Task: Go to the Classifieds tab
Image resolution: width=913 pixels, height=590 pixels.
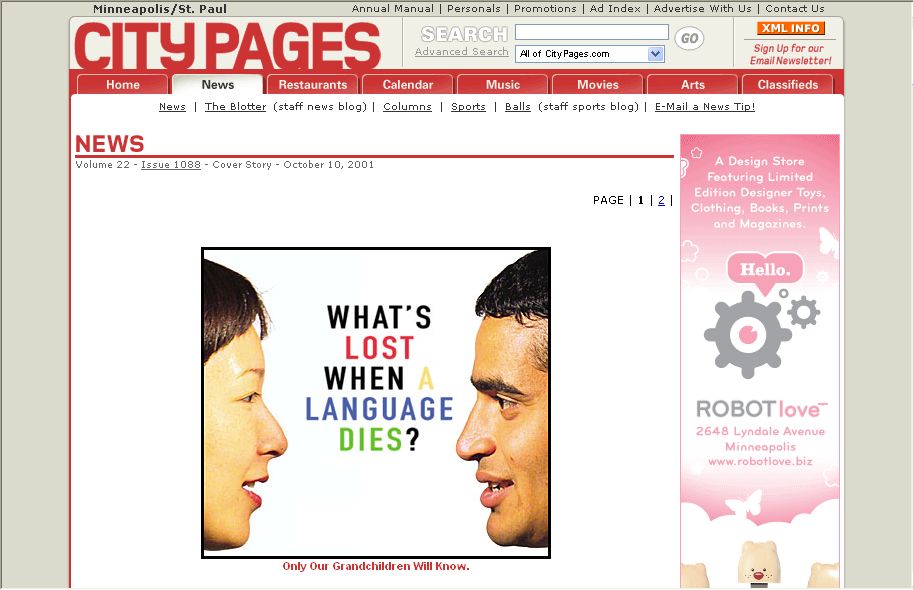Action: tap(787, 84)
